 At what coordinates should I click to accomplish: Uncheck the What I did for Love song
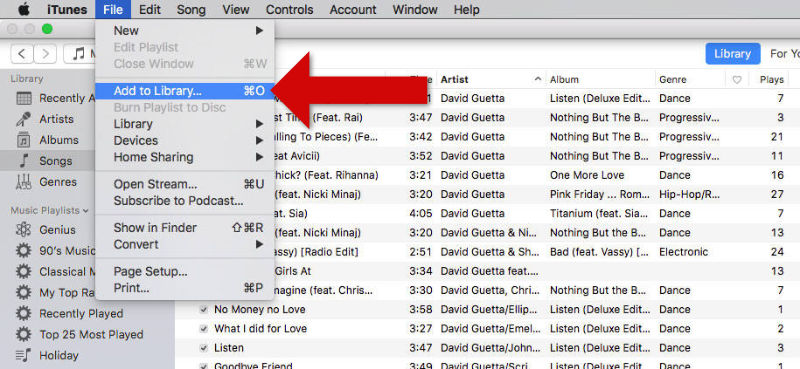click(204, 329)
